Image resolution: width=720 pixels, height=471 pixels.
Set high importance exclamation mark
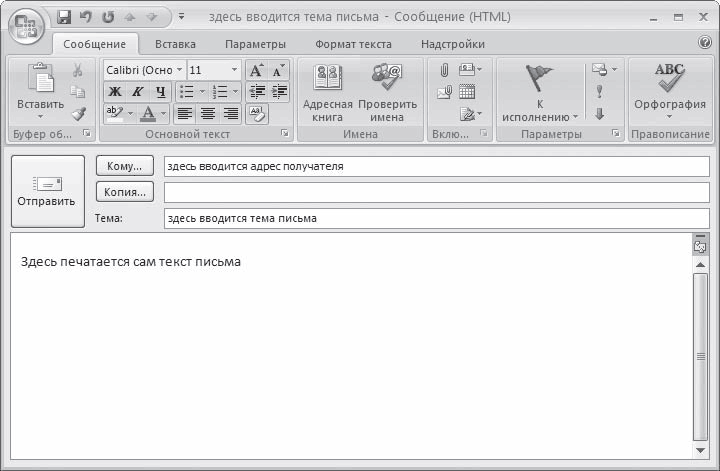(599, 92)
